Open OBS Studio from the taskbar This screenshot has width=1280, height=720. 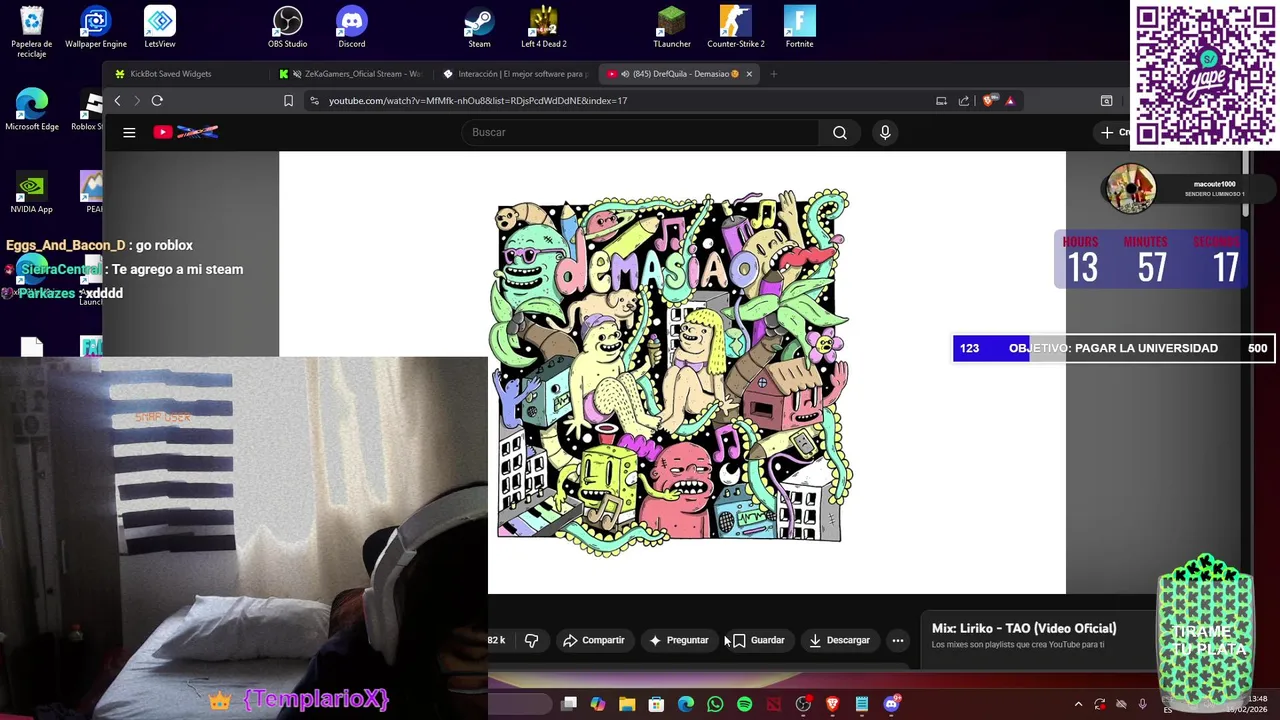[x=803, y=704]
